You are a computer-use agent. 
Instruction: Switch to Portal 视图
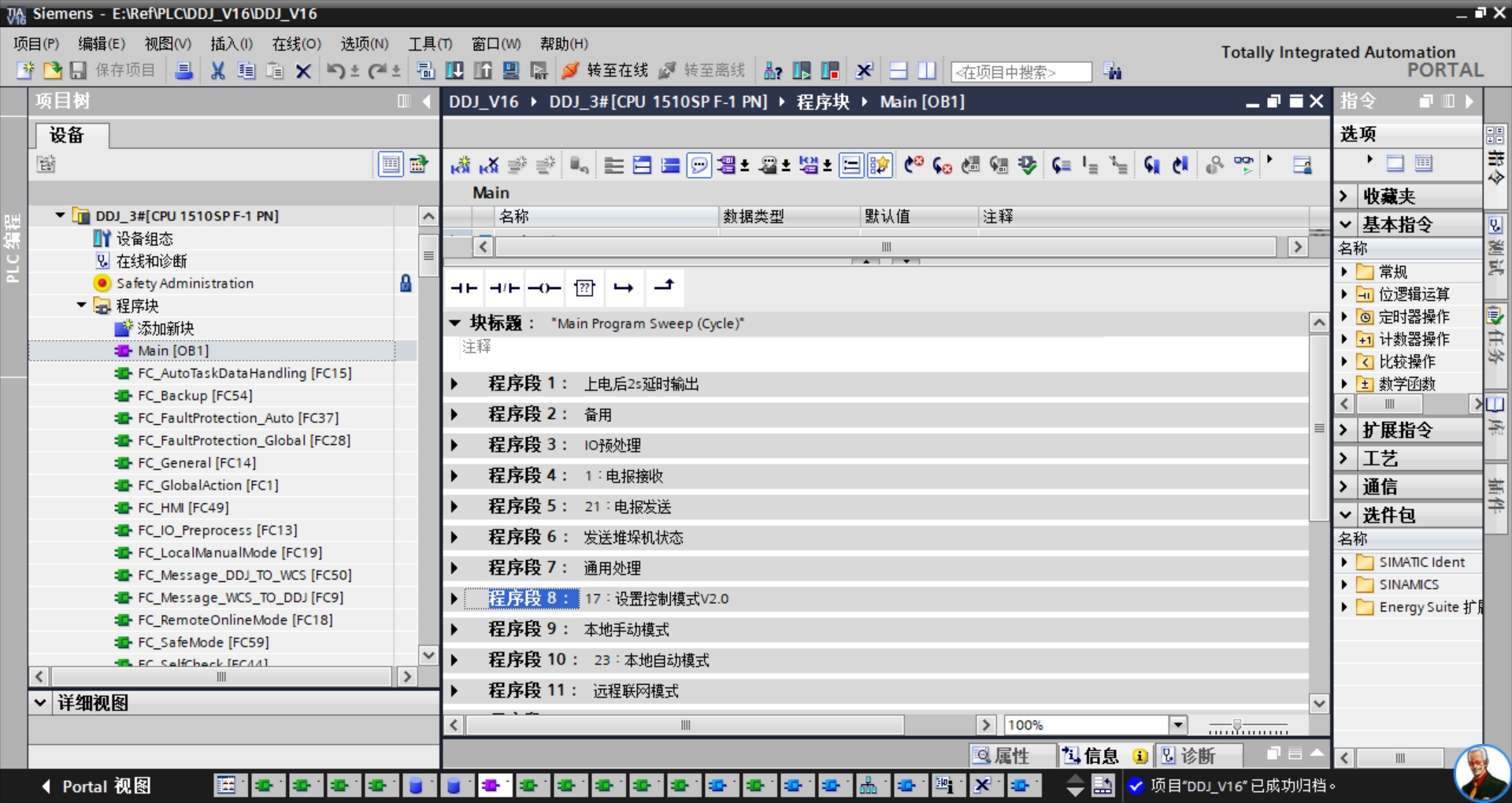96,786
